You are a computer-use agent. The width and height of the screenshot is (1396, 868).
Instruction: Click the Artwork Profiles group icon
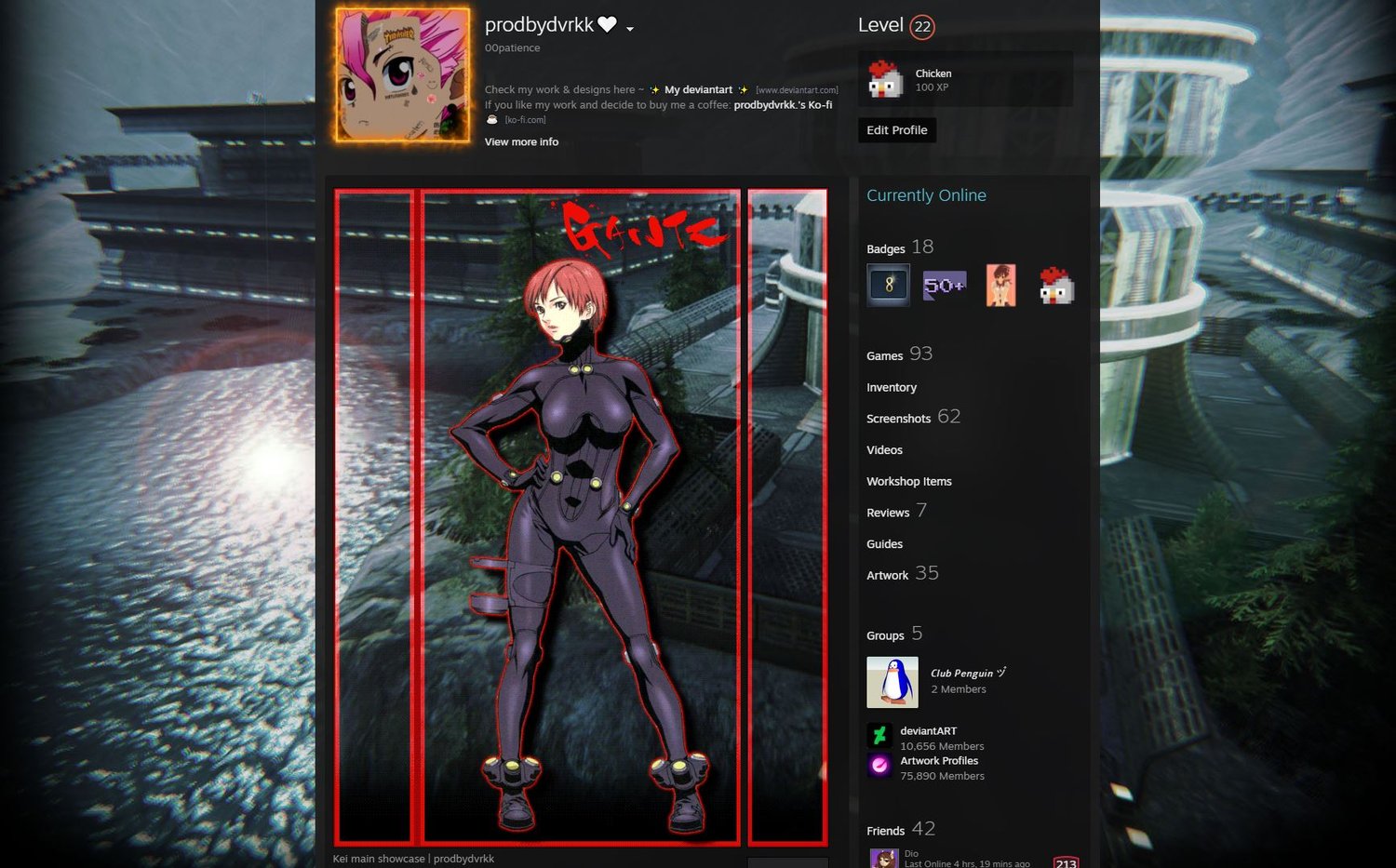point(879,766)
